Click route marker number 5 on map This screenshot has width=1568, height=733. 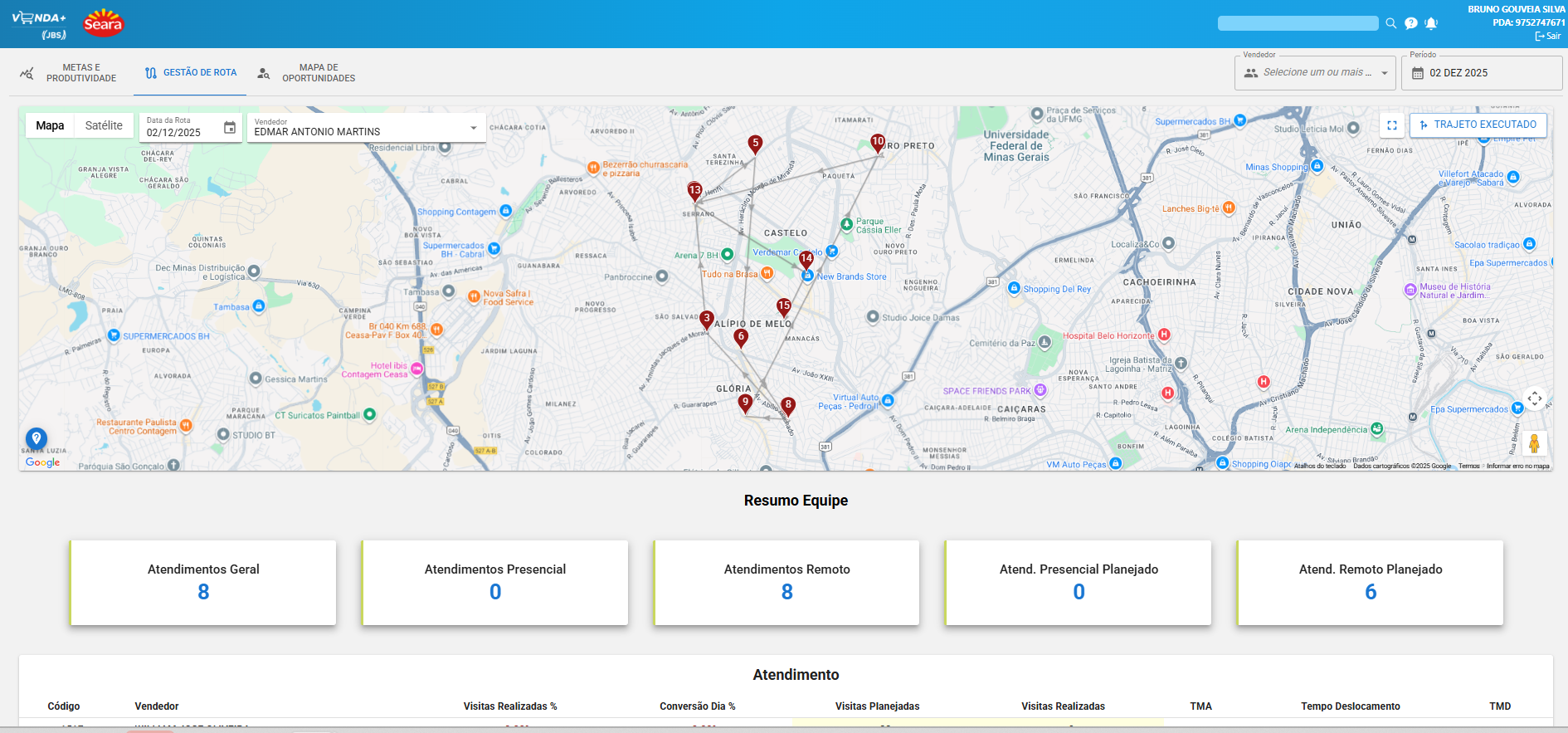[x=755, y=144]
